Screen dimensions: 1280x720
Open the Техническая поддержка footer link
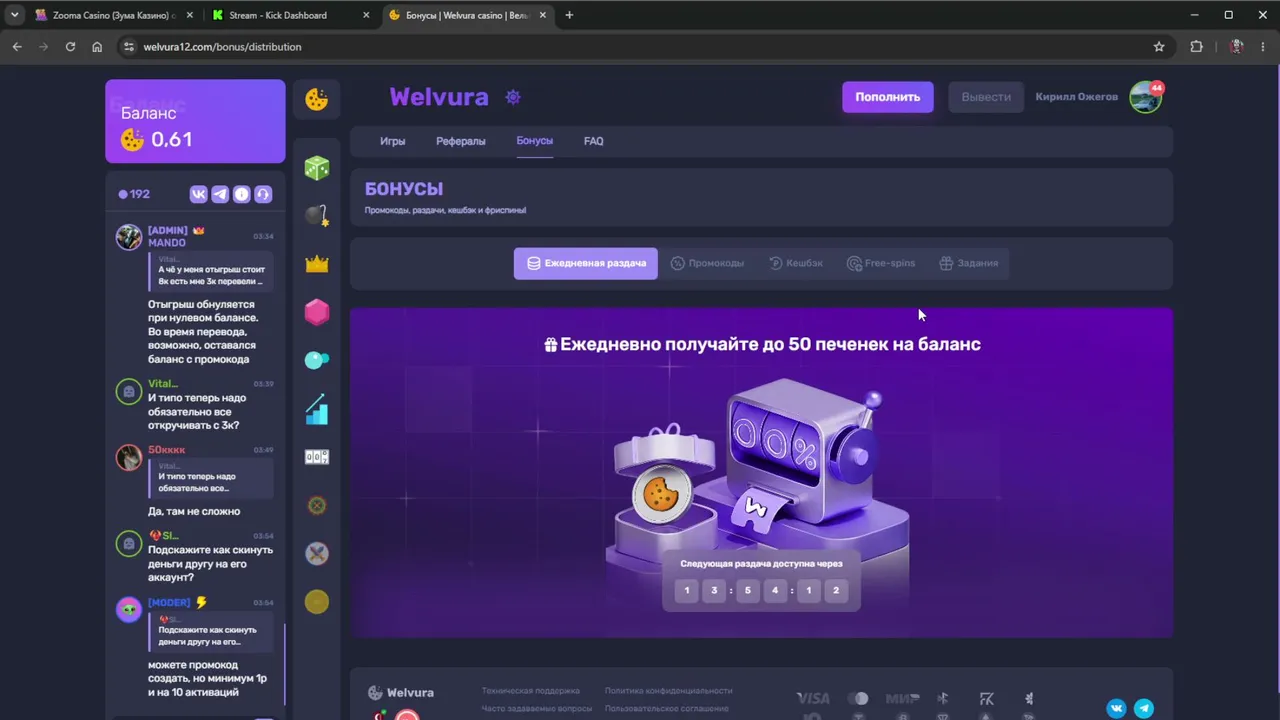[x=531, y=690]
